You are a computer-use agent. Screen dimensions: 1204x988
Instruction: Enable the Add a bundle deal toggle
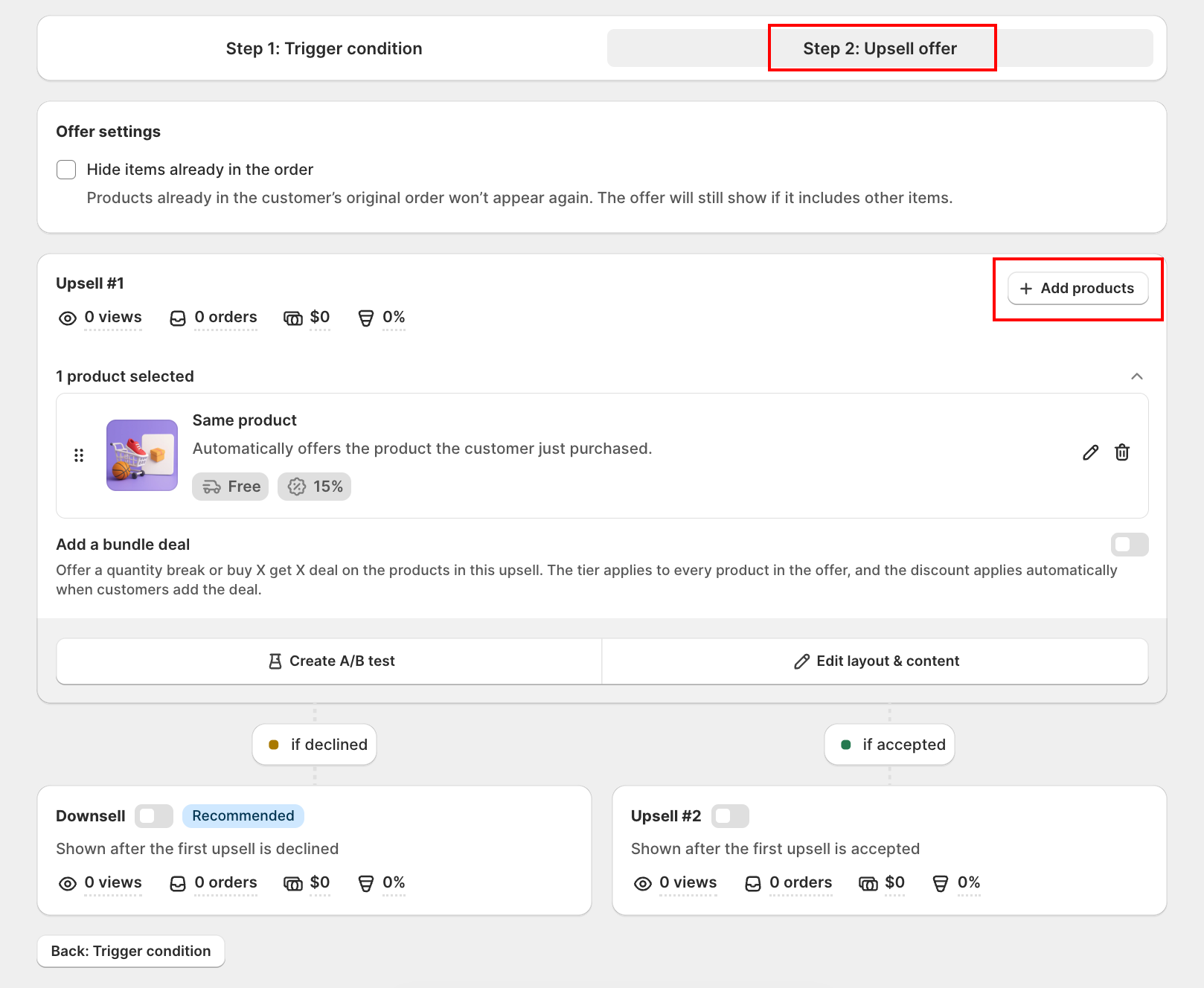pyautogui.click(x=1130, y=545)
